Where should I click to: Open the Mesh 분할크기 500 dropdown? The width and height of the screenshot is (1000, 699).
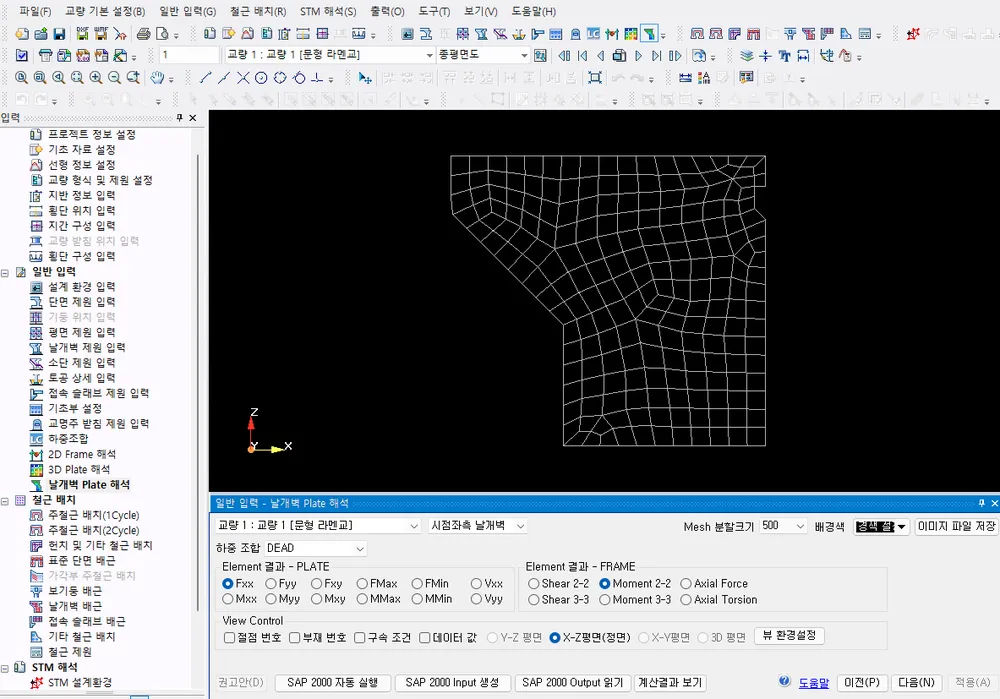pyautogui.click(x=783, y=526)
